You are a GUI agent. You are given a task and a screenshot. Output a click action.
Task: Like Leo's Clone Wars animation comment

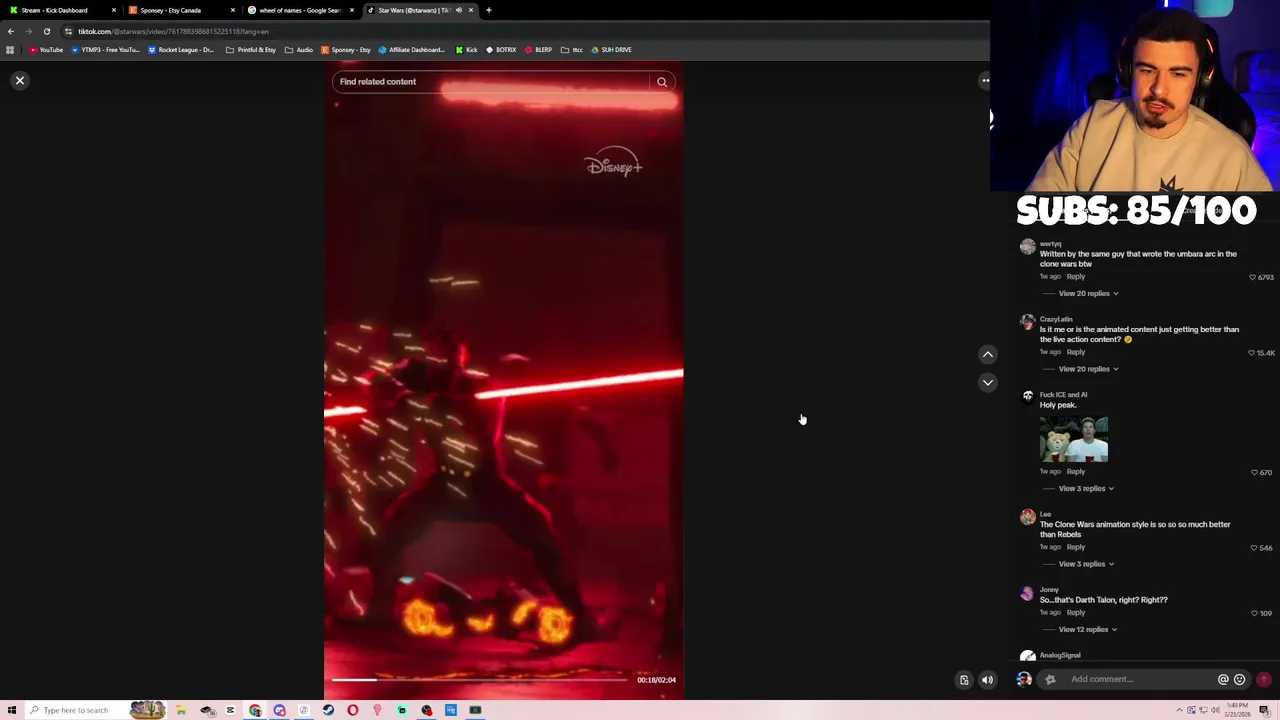1252,548
